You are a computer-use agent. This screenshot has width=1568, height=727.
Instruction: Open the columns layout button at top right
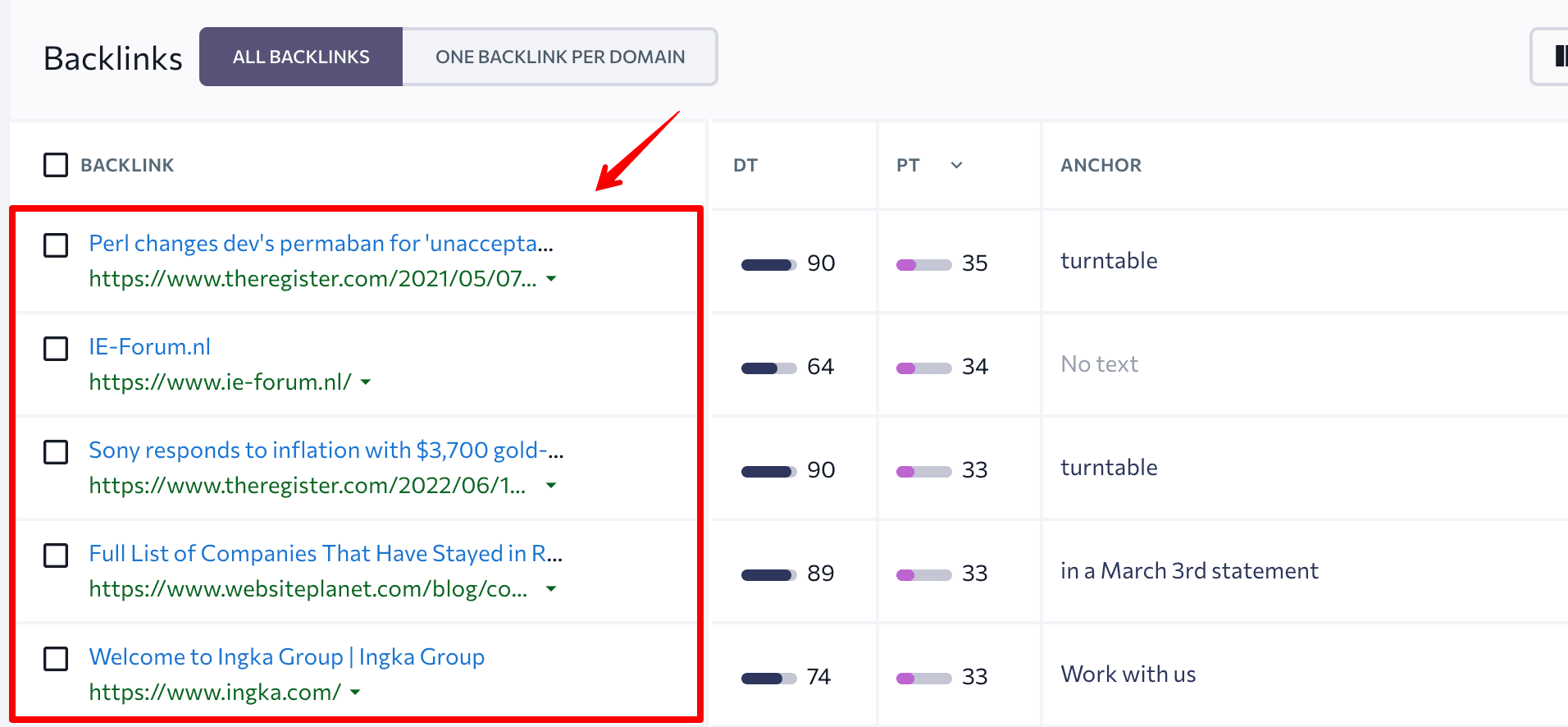coord(1550,57)
